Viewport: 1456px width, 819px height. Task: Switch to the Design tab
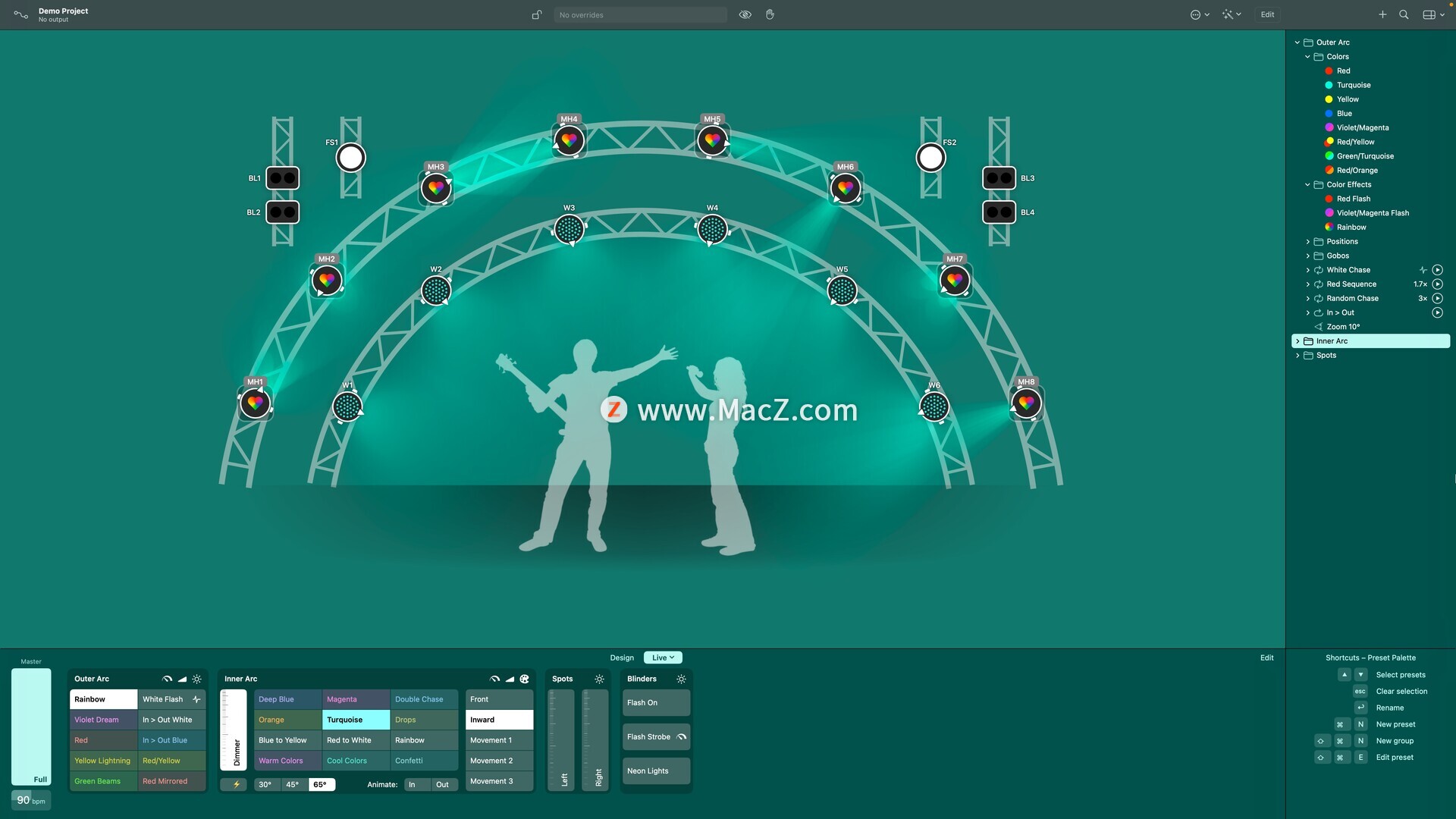(x=622, y=657)
